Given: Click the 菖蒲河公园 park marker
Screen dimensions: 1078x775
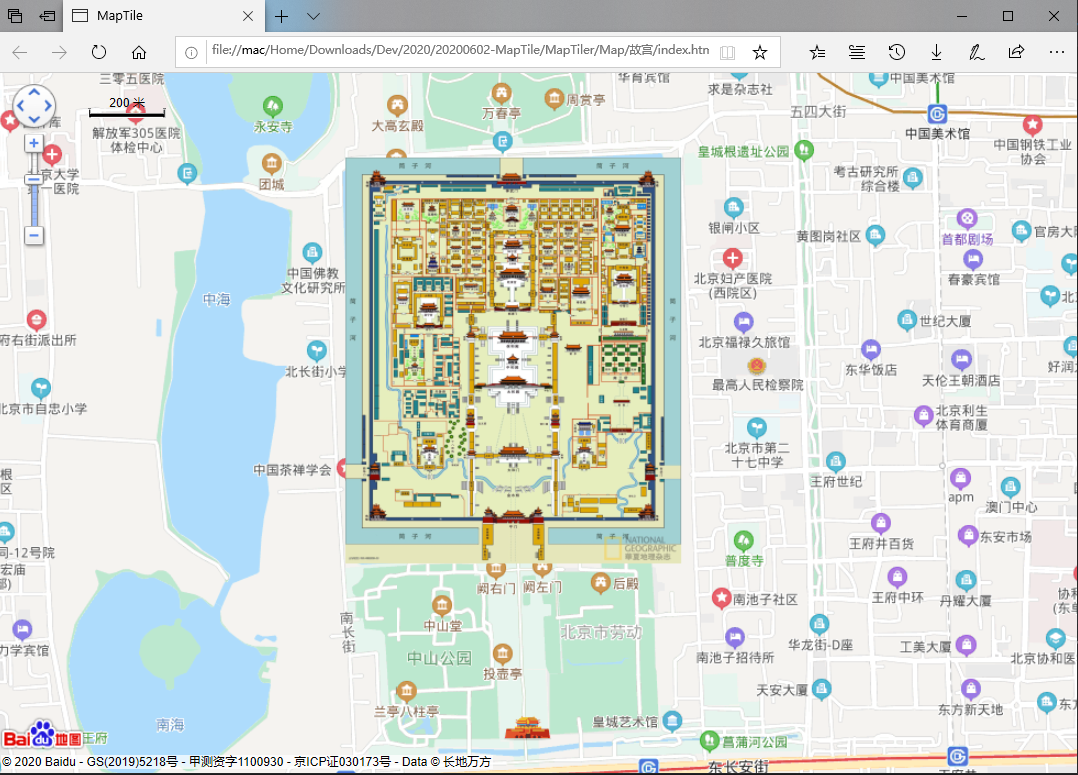Looking at the screenshot, I should click(x=710, y=741).
